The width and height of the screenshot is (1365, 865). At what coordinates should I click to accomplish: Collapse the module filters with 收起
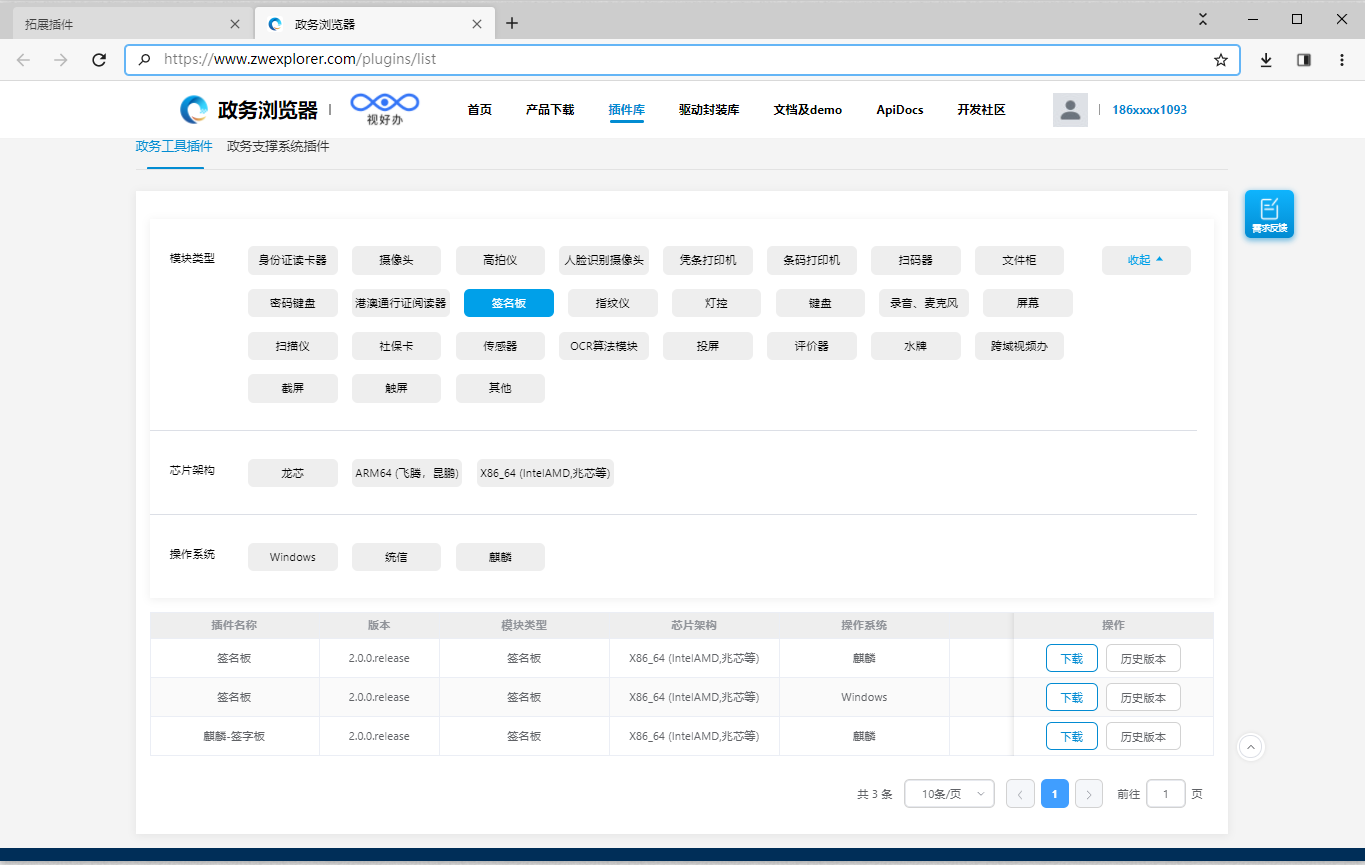(1146, 260)
